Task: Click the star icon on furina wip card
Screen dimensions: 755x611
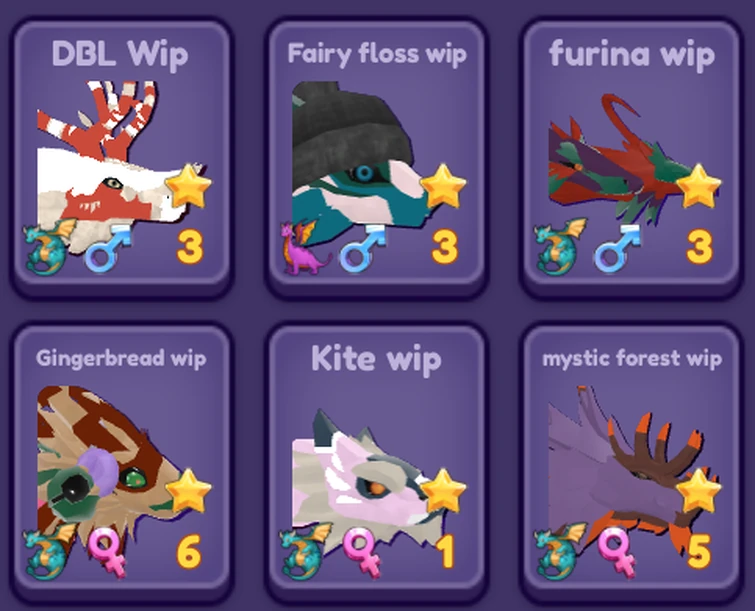Action: [x=698, y=186]
